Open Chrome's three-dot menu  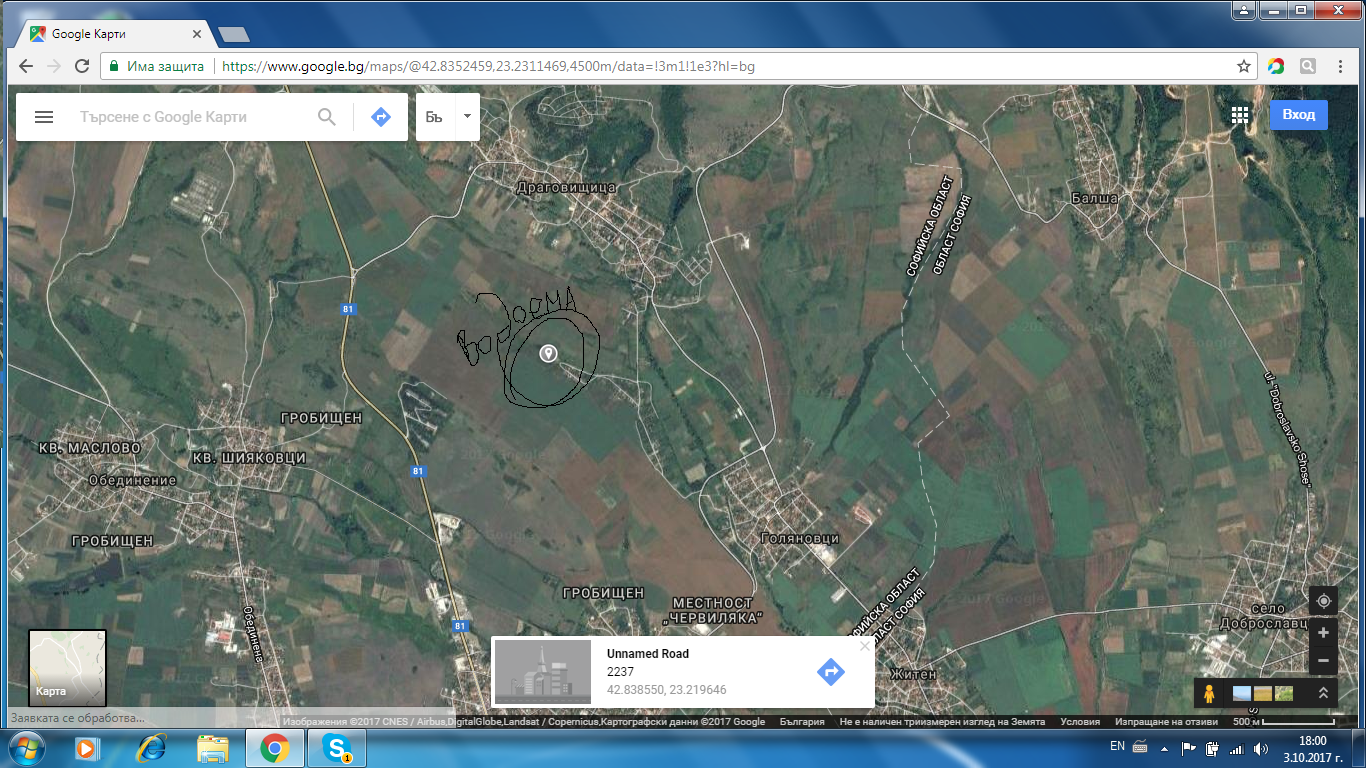tap(1341, 66)
